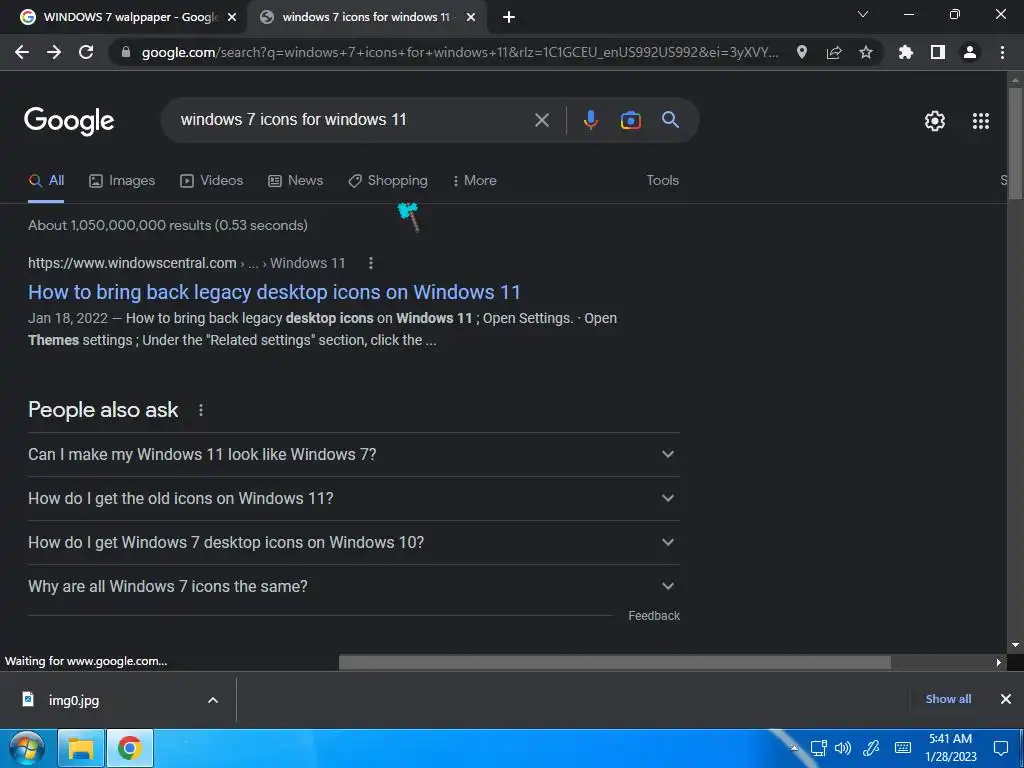Open the Extensions puzzle icon
This screenshot has width=1024, height=768.
click(x=906, y=52)
